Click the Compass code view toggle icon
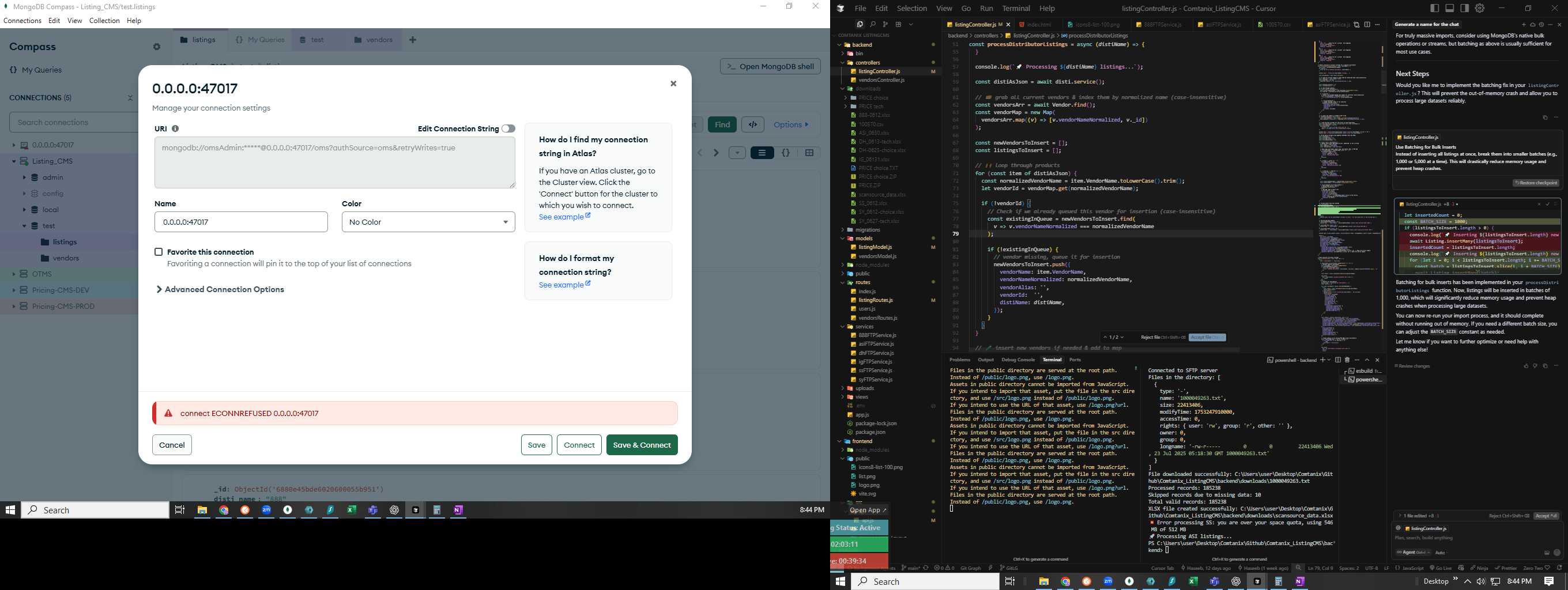The image size is (1568, 590). click(753, 124)
